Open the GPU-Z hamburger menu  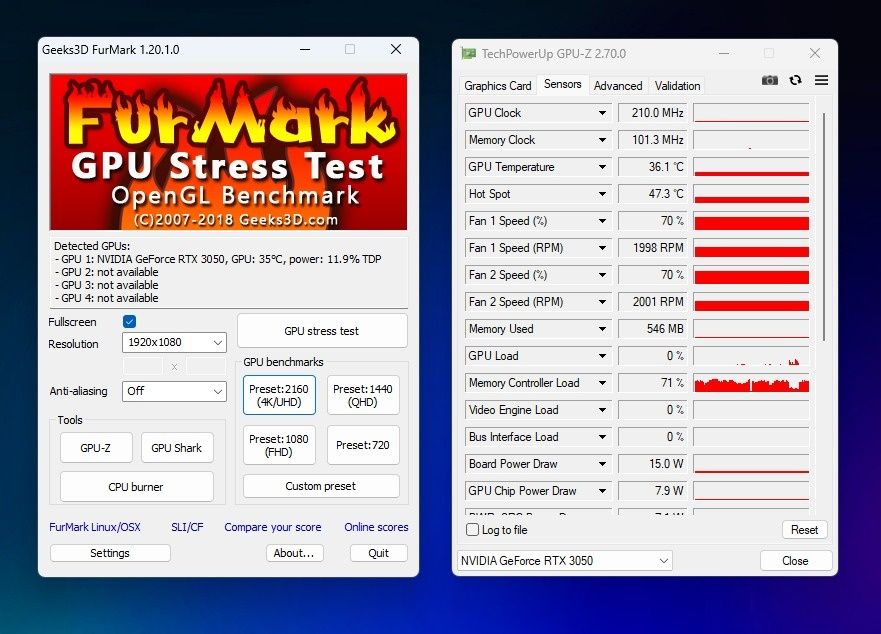pos(821,80)
